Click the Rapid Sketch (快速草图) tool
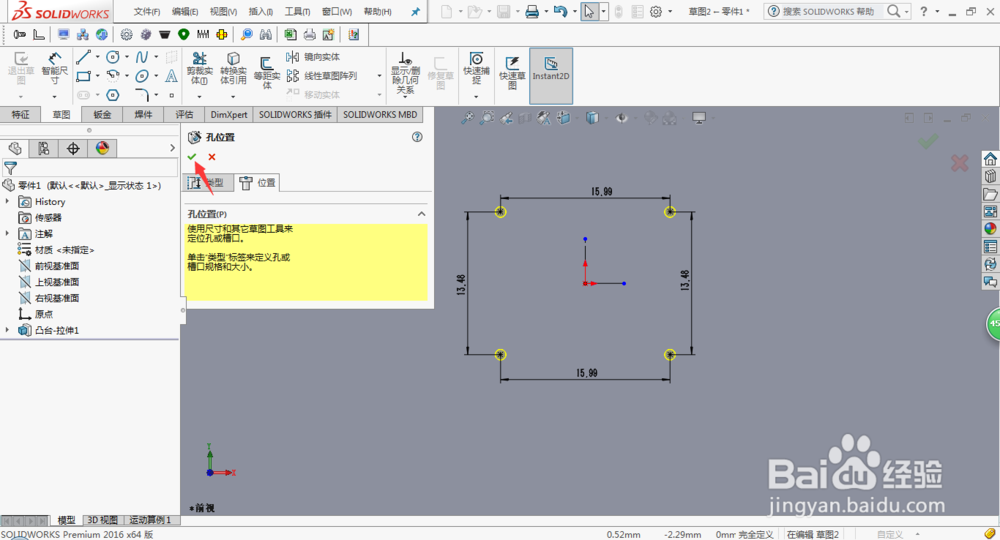1000x540 pixels. click(x=512, y=72)
